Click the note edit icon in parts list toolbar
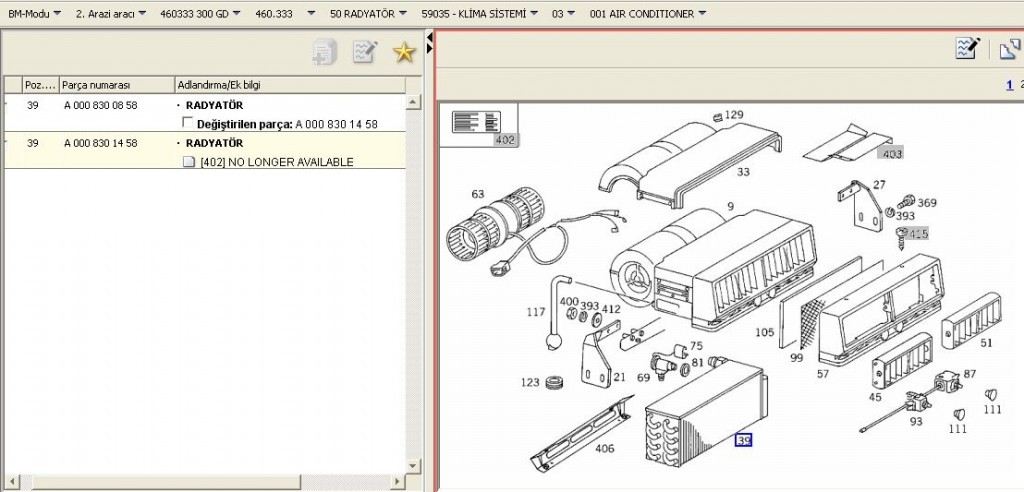The height and width of the screenshot is (492, 1024). coord(364,53)
